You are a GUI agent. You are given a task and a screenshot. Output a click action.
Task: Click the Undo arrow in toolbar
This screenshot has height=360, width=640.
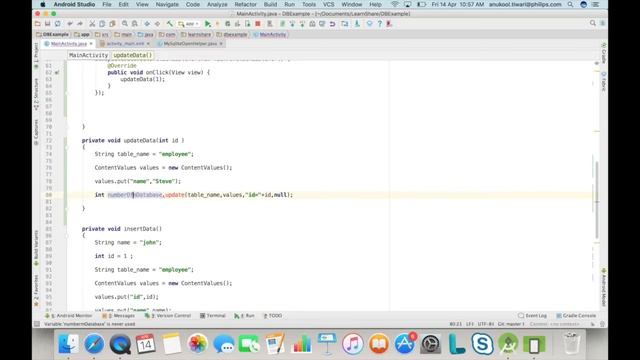coord(70,24)
